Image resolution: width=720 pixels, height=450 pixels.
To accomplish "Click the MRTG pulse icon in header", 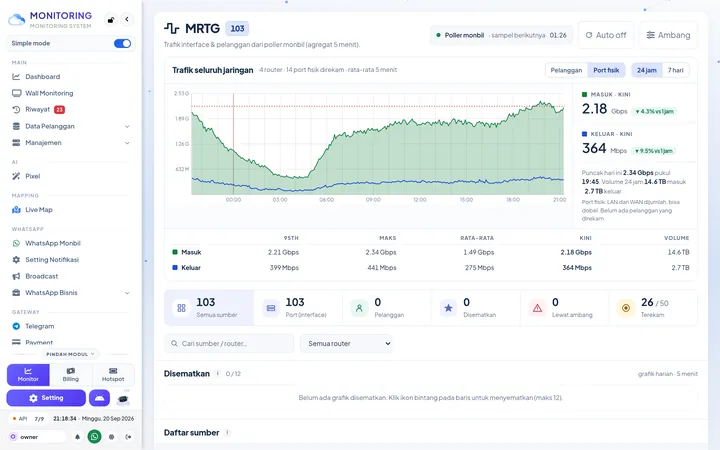I will click(172, 28).
